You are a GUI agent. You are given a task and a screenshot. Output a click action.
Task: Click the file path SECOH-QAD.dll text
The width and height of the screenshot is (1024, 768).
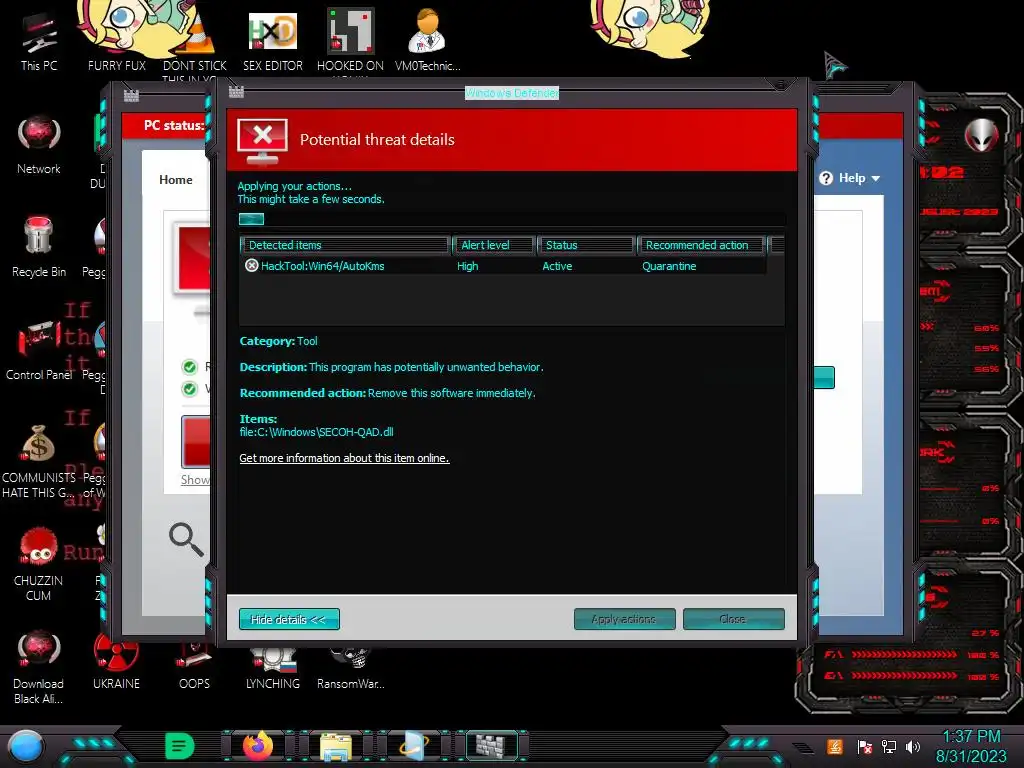(x=316, y=432)
